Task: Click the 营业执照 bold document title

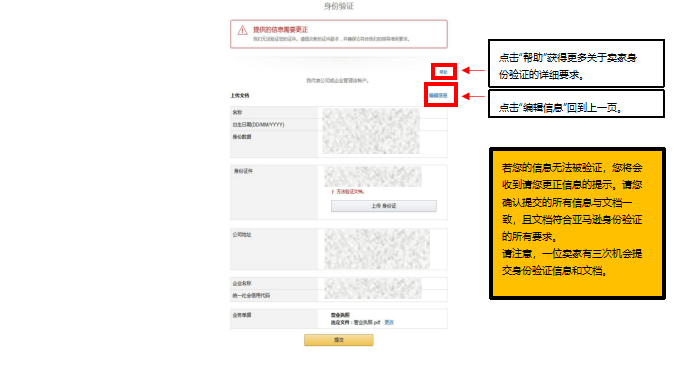Action: coord(340,315)
